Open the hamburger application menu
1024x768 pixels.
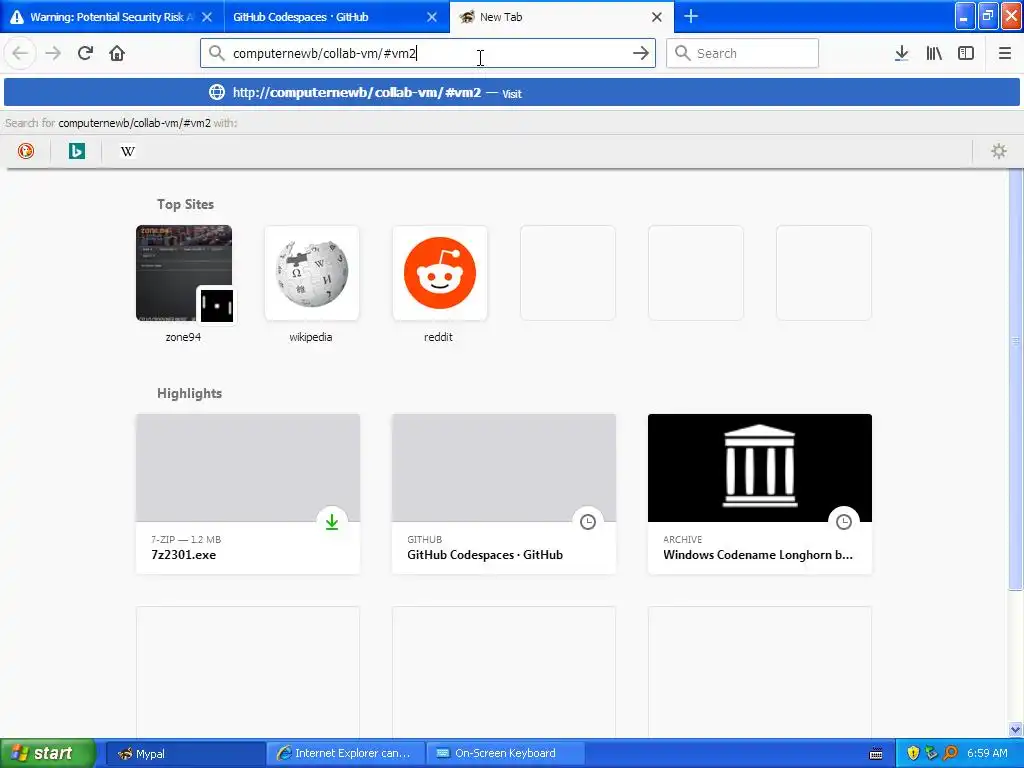pyautogui.click(x=1004, y=53)
